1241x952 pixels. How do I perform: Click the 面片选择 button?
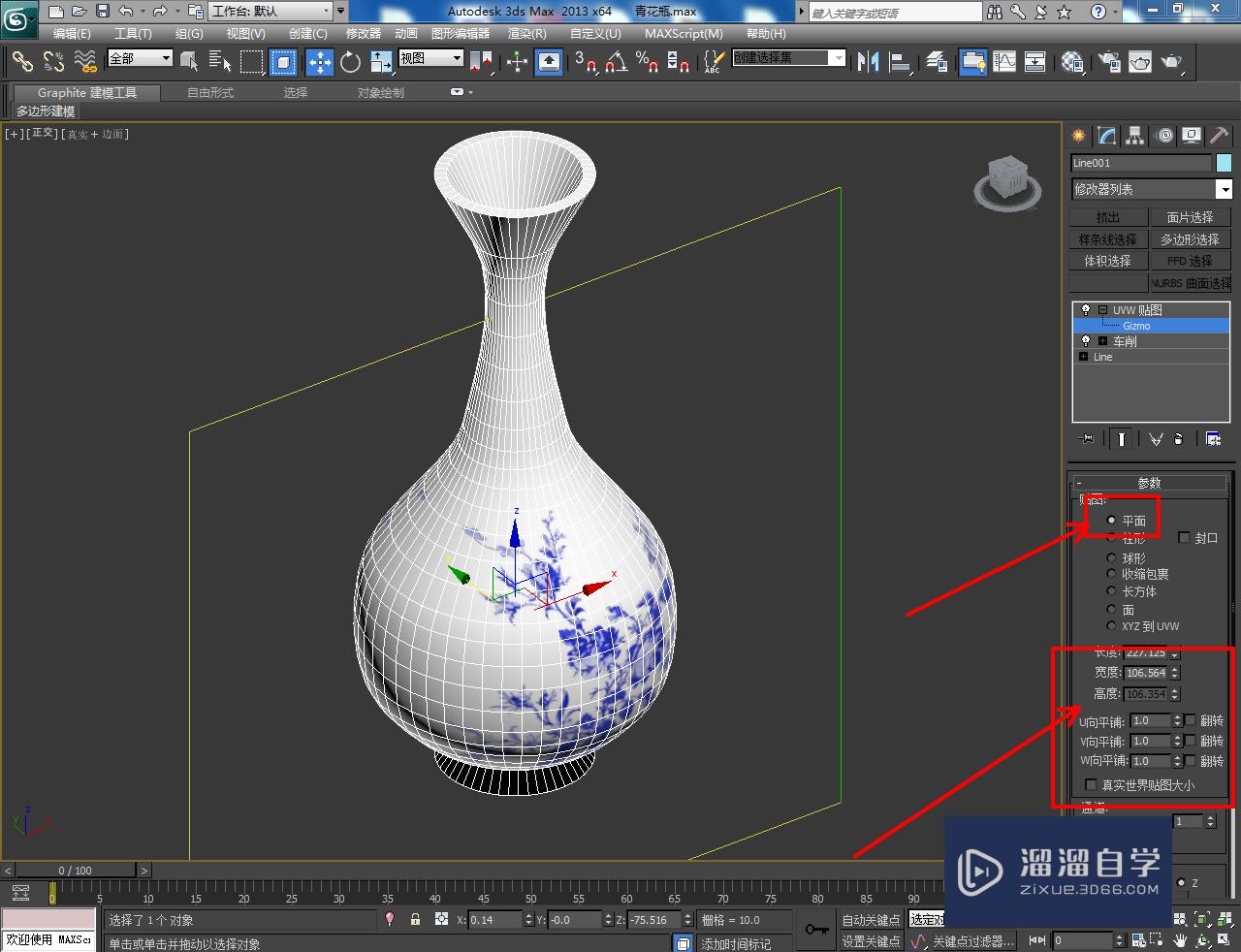1190,217
